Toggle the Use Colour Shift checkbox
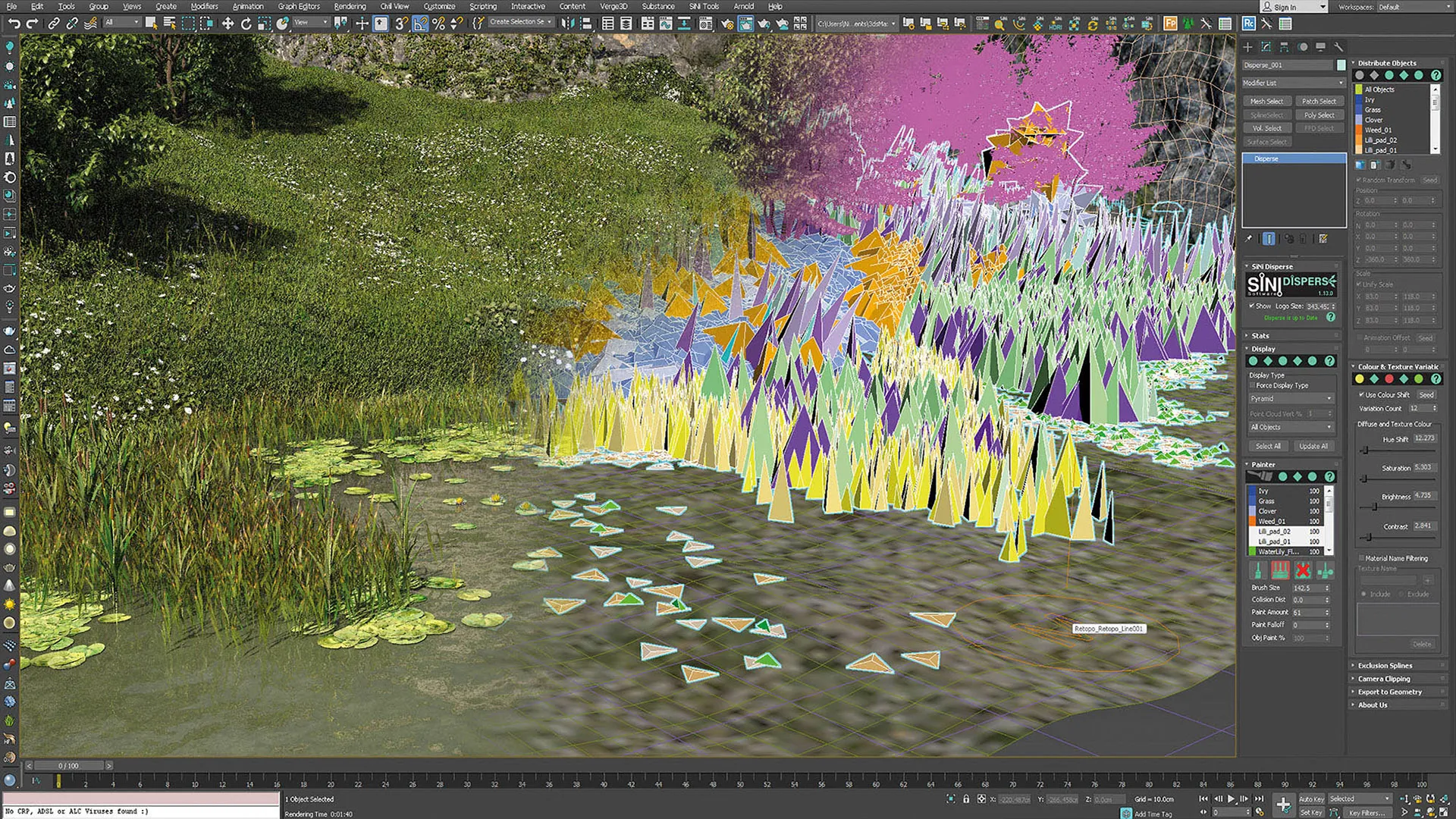1456x819 pixels. click(x=1361, y=394)
